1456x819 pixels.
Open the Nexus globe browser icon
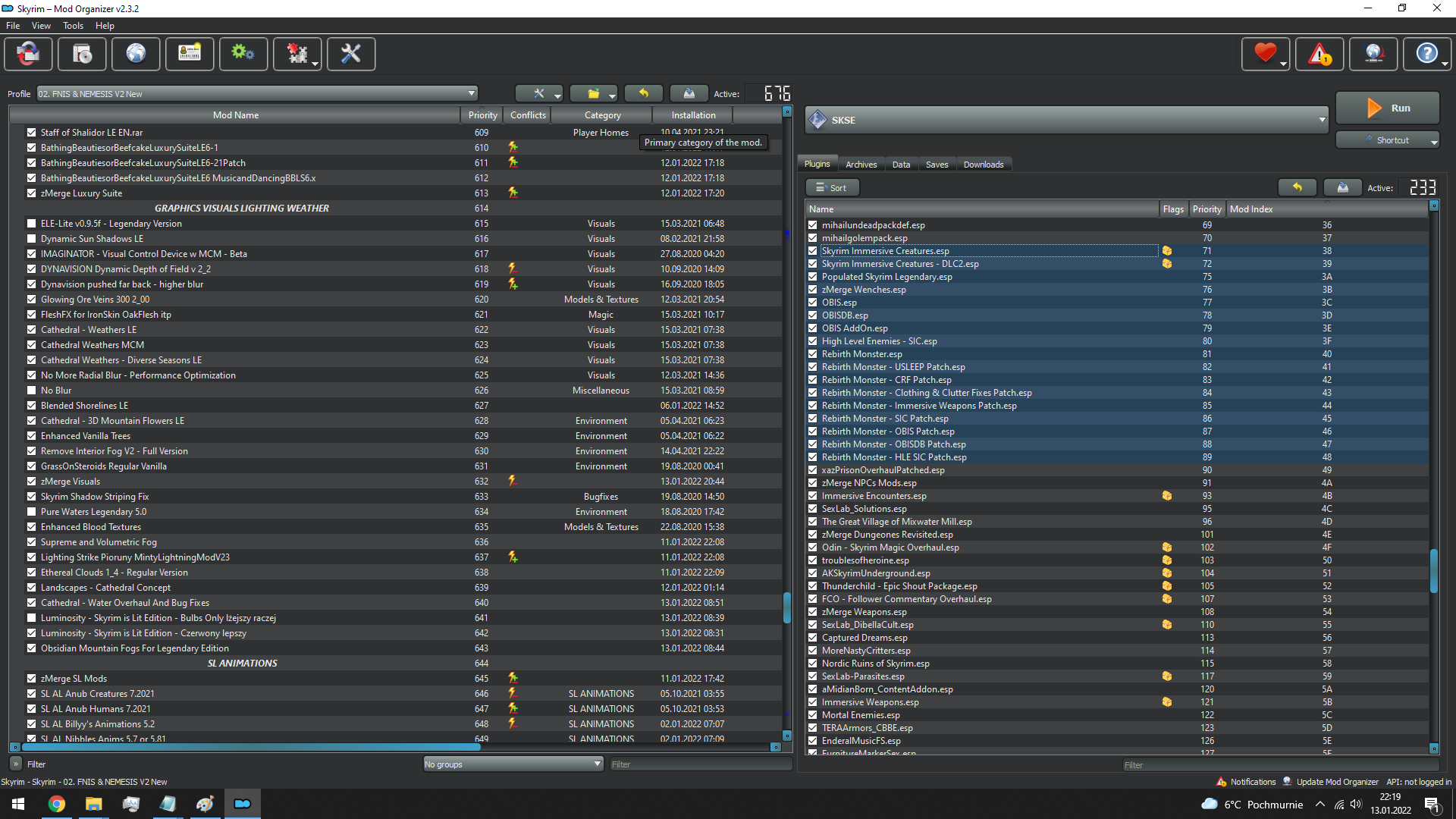coord(136,54)
